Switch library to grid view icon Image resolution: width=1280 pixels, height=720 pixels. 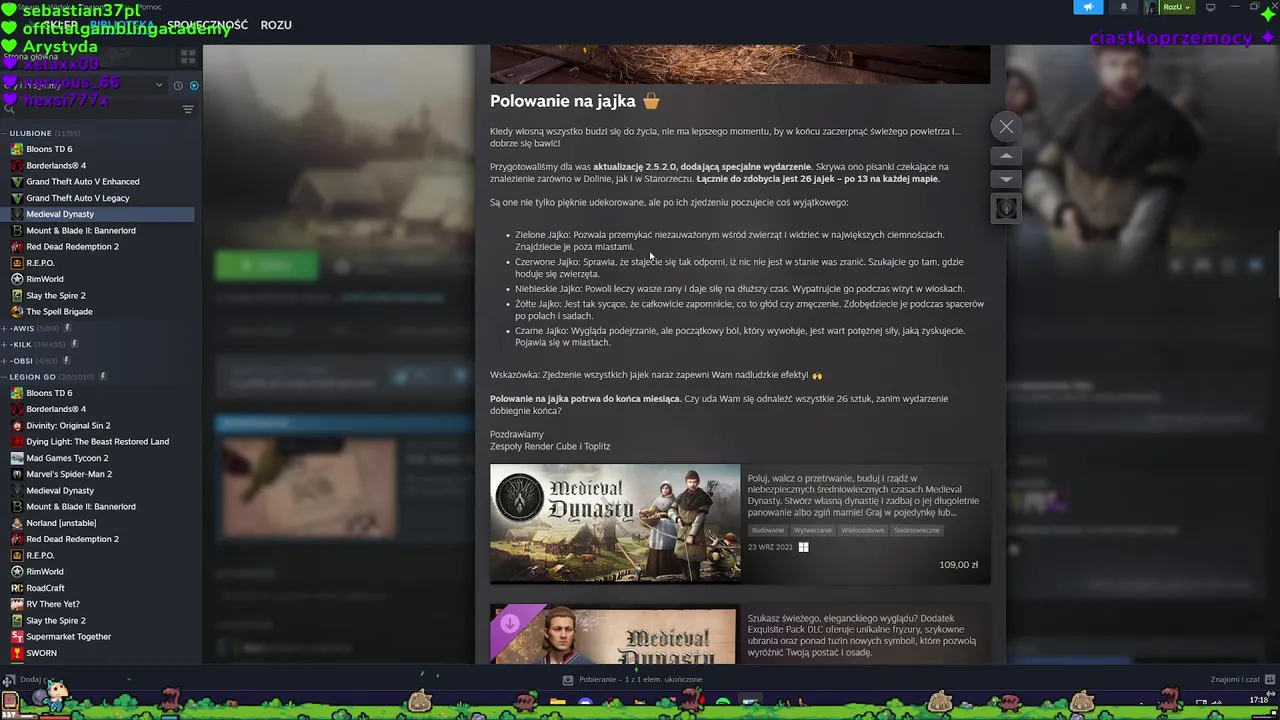click(187, 57)
